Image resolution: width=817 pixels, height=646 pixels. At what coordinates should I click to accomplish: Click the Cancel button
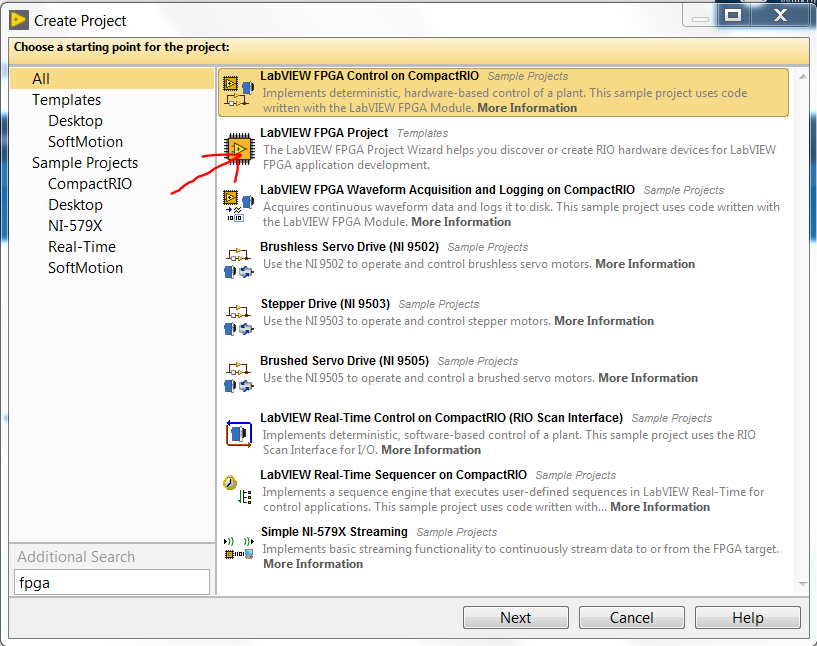(632, 617)
